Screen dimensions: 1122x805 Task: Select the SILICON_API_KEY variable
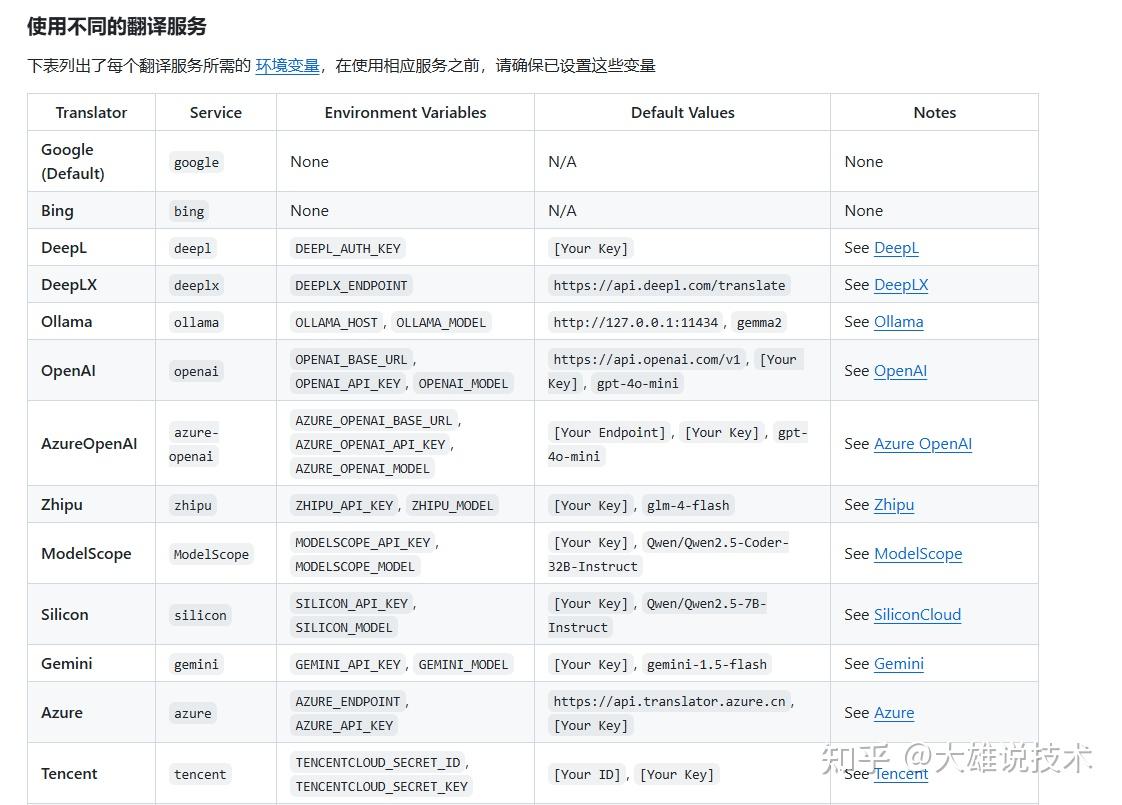click(351, 604)
